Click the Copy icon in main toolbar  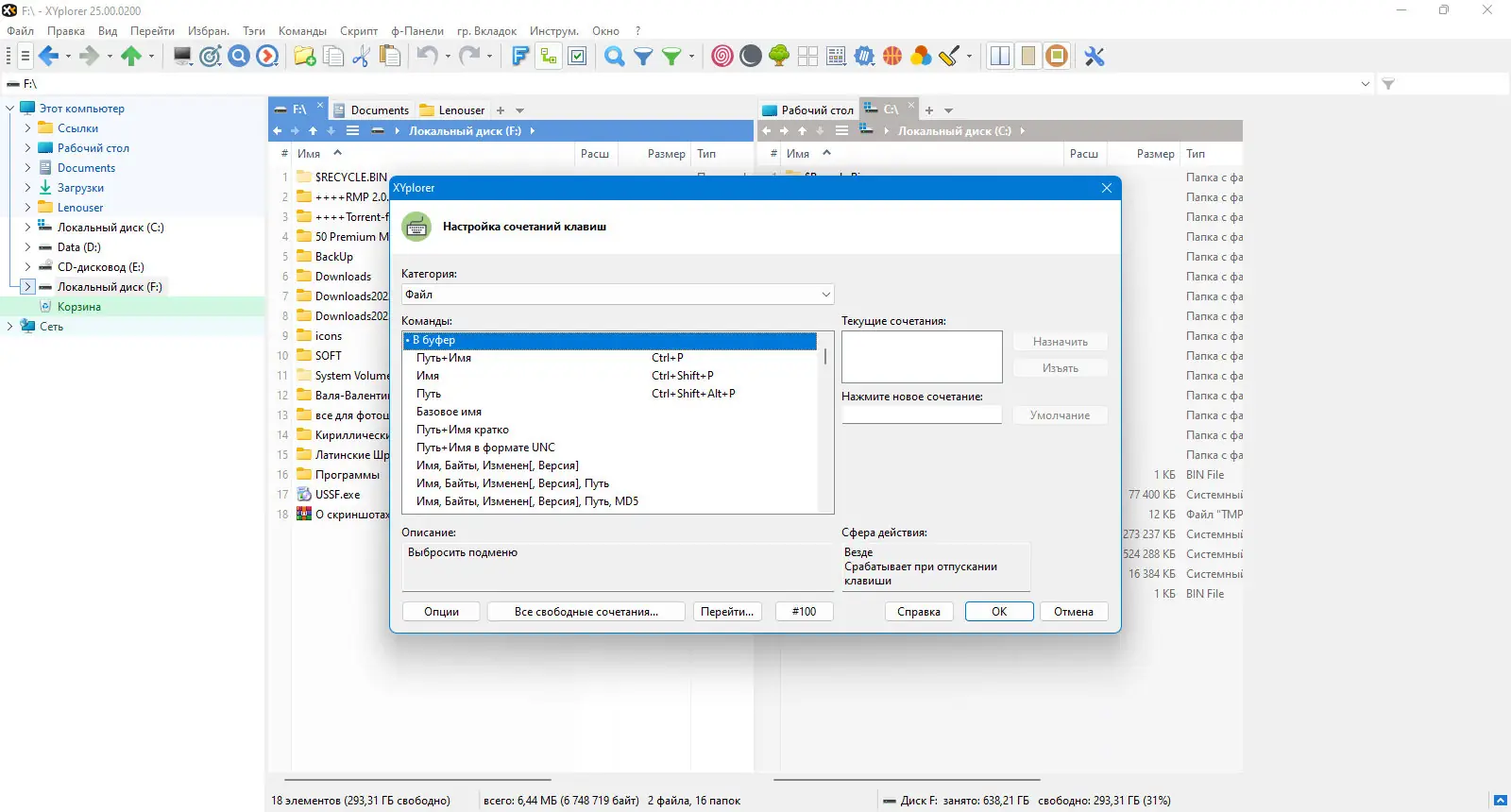pyautogui.click(x=333, y=57)
